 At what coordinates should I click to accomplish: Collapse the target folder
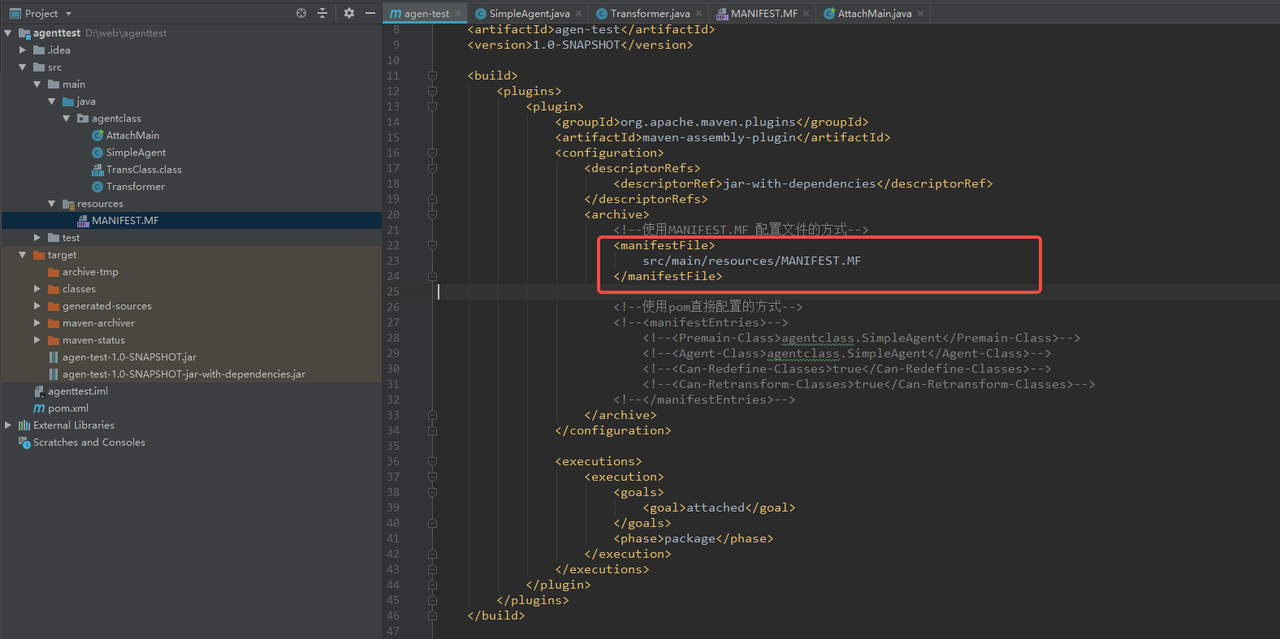point(23,254)
